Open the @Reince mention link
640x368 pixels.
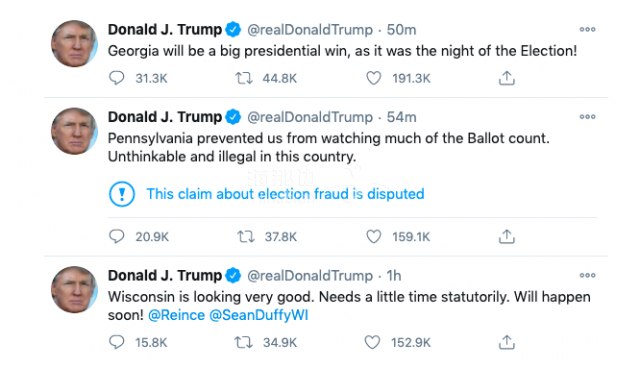click(x=176, y=315)
